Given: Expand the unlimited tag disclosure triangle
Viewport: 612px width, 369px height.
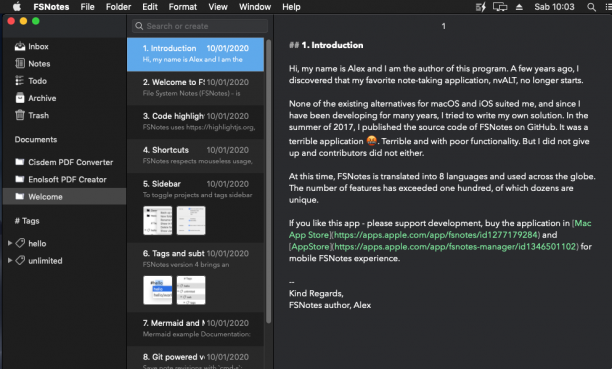Looking at the screenshot, I should [x=10, y=260].
